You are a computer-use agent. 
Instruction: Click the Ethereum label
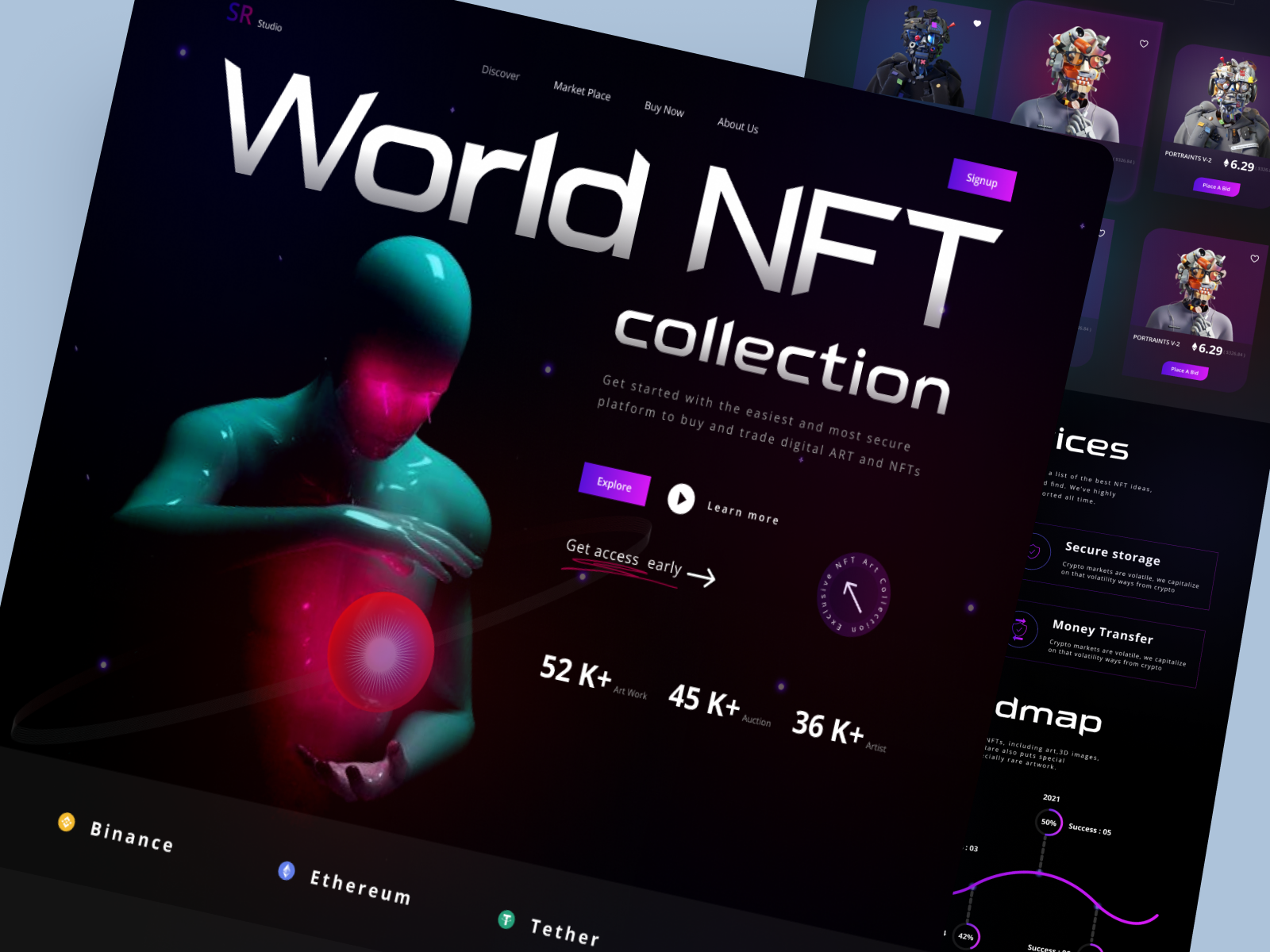[x=360, y=886]
